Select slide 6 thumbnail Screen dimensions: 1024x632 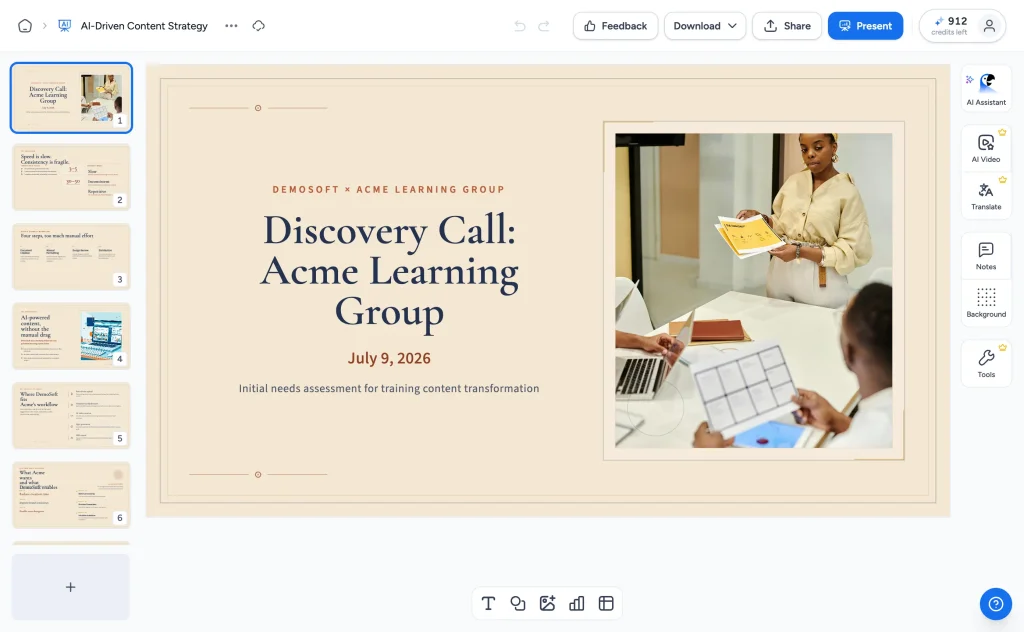point(71,495)
